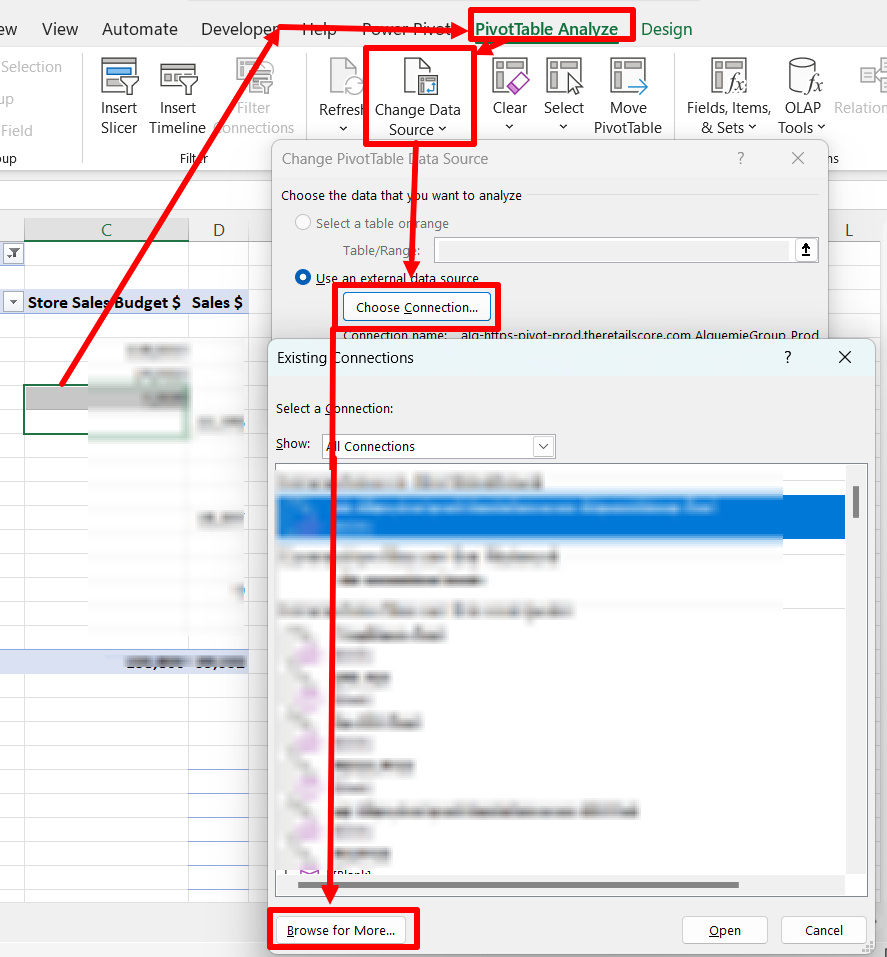
Task: Open Fields, Items, & Sets
Action: [x=728, y=78]
